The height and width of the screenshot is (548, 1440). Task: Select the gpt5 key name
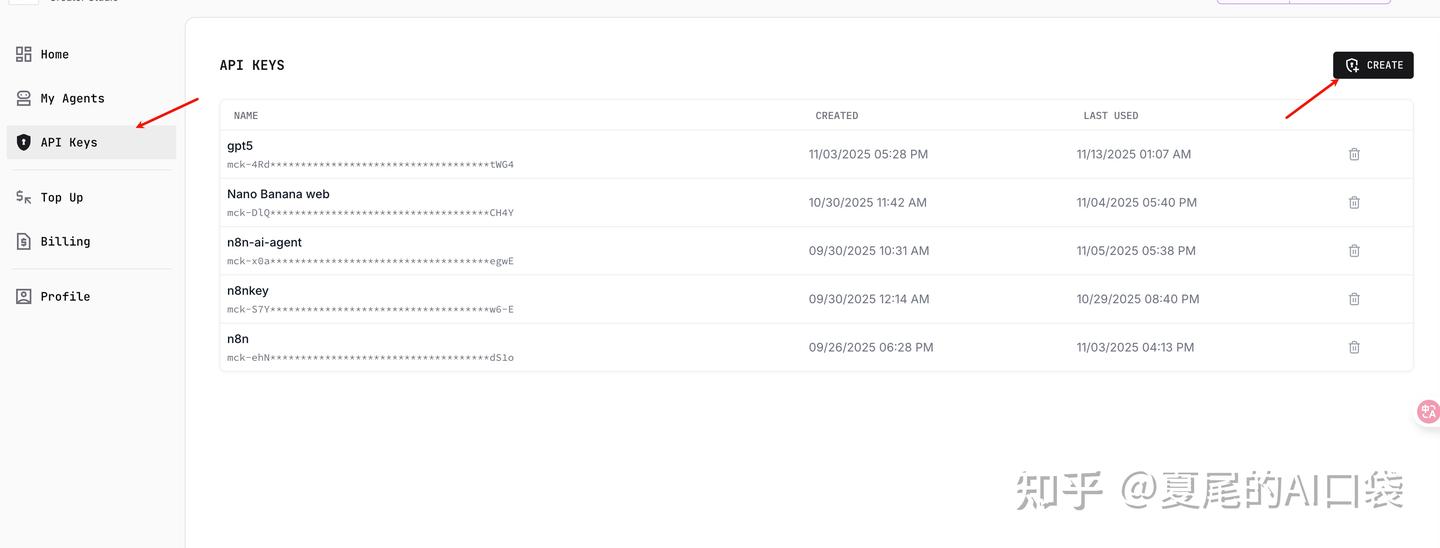coord(240,146)
